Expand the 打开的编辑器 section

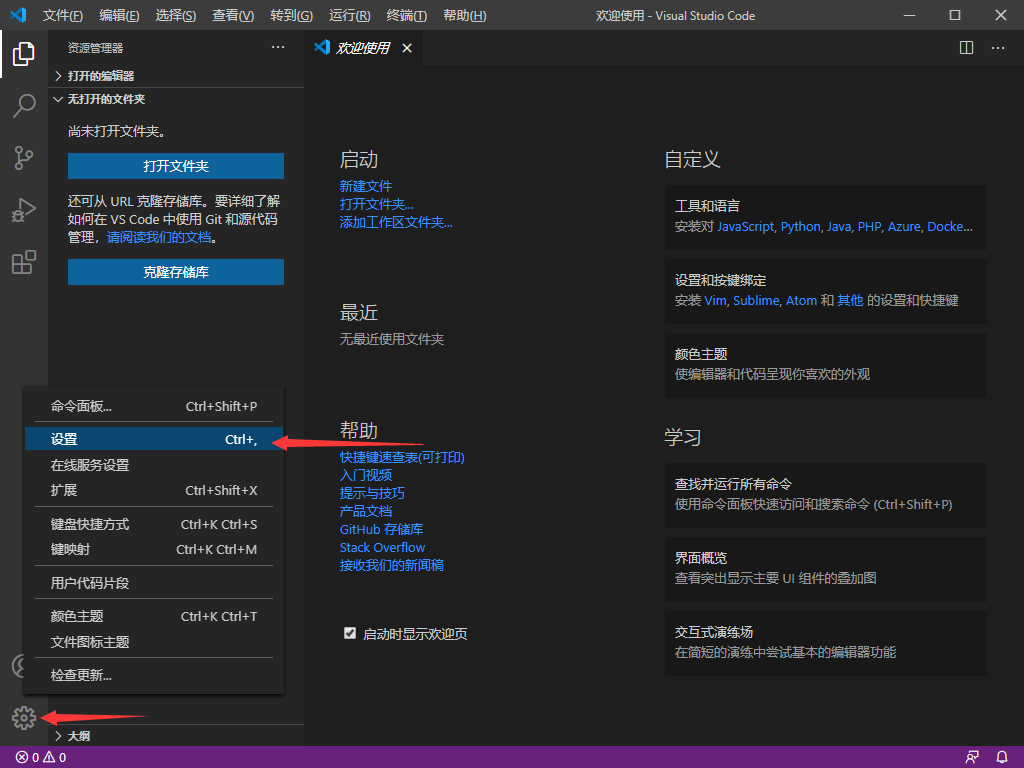coord(176,76)
